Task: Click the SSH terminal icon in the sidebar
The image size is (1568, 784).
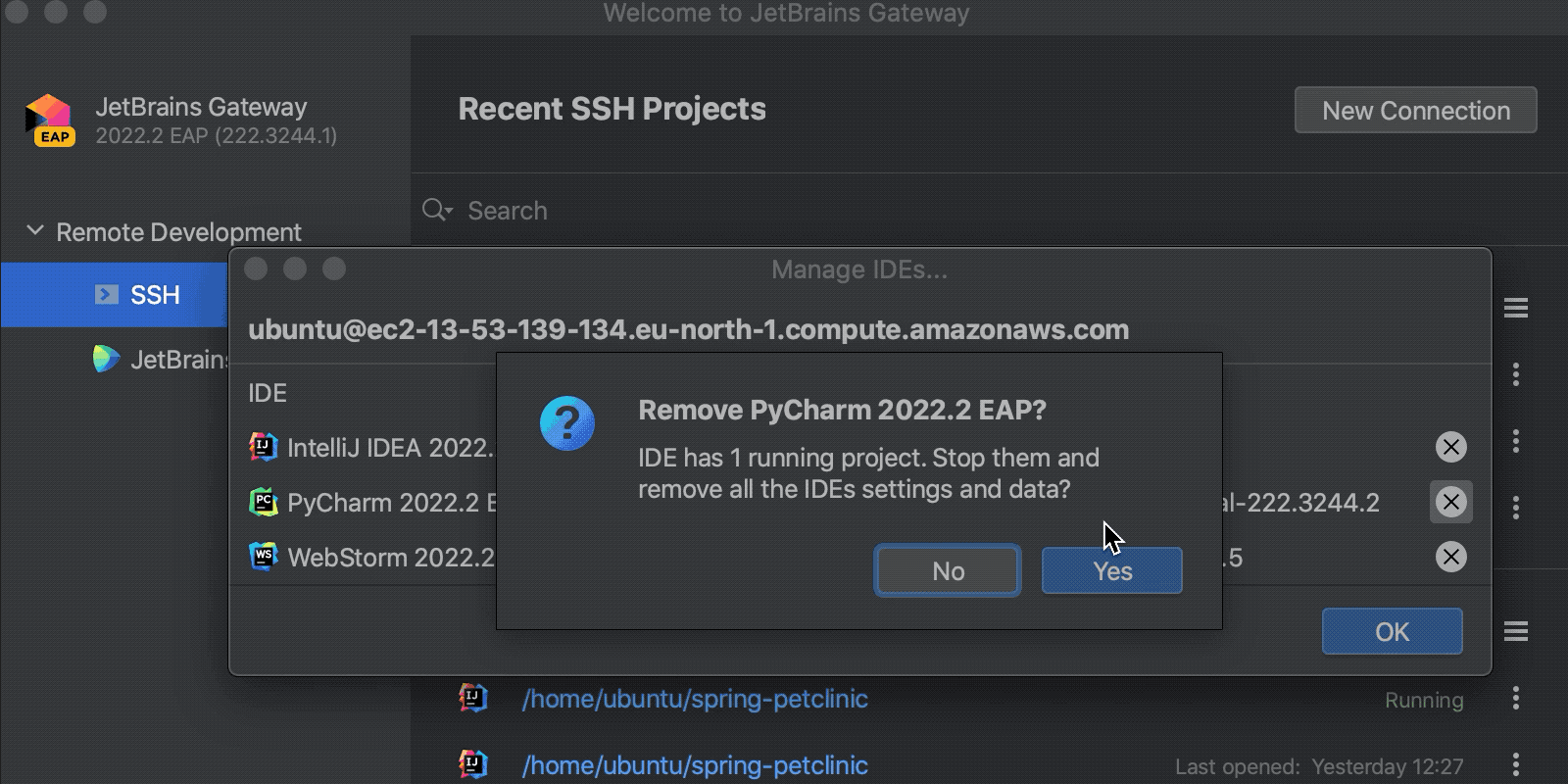Action: [106, 294]
